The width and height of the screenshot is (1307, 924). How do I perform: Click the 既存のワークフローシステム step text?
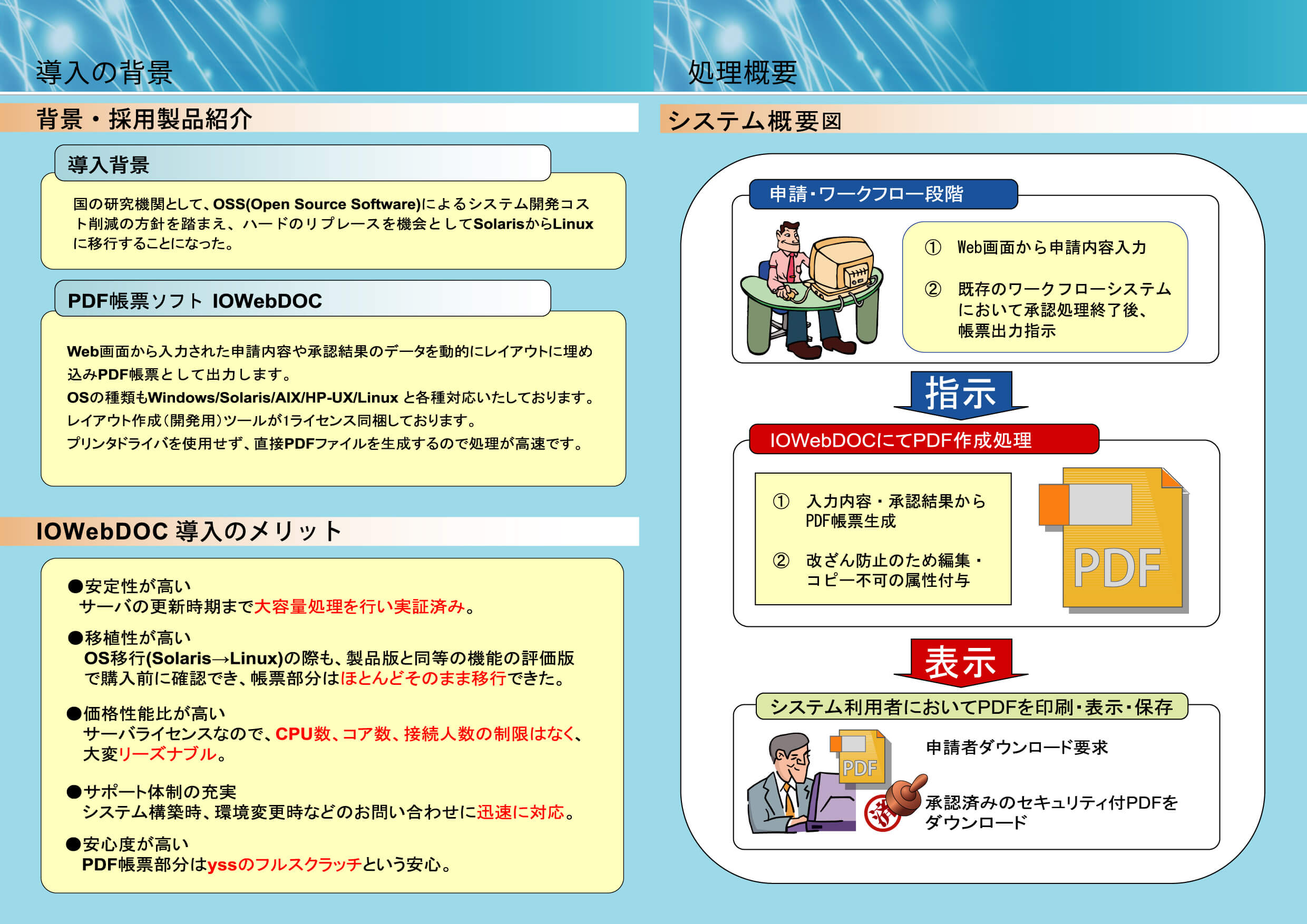1065,310
